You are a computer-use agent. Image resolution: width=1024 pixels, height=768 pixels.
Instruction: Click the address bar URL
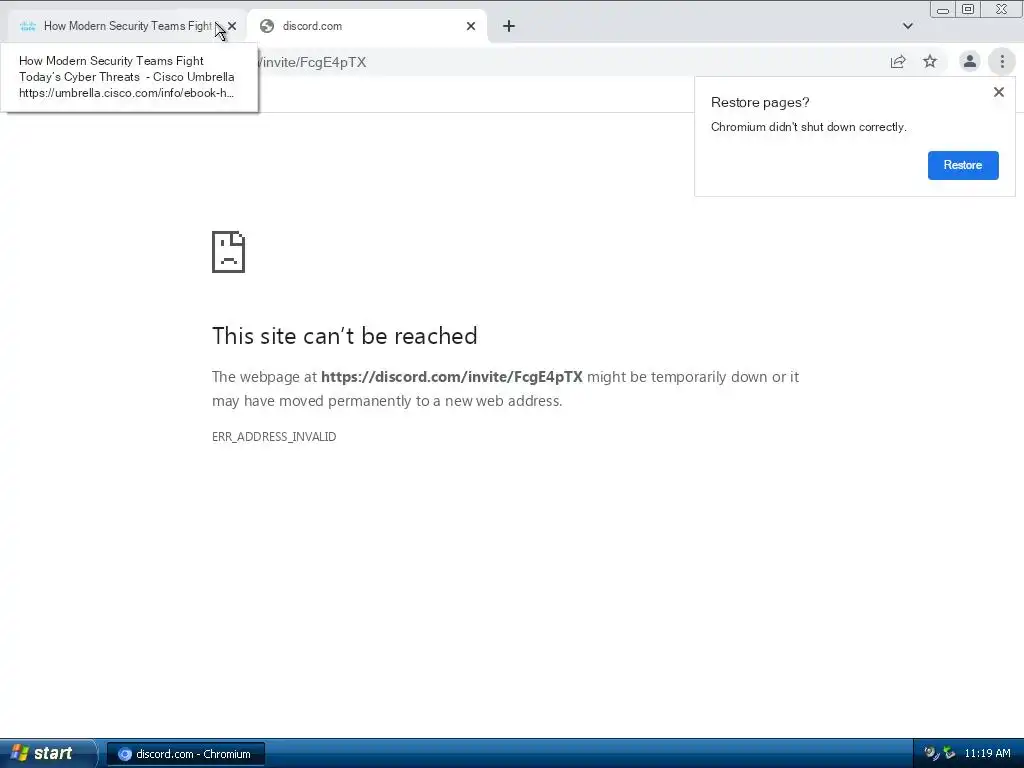coord(312,62)
